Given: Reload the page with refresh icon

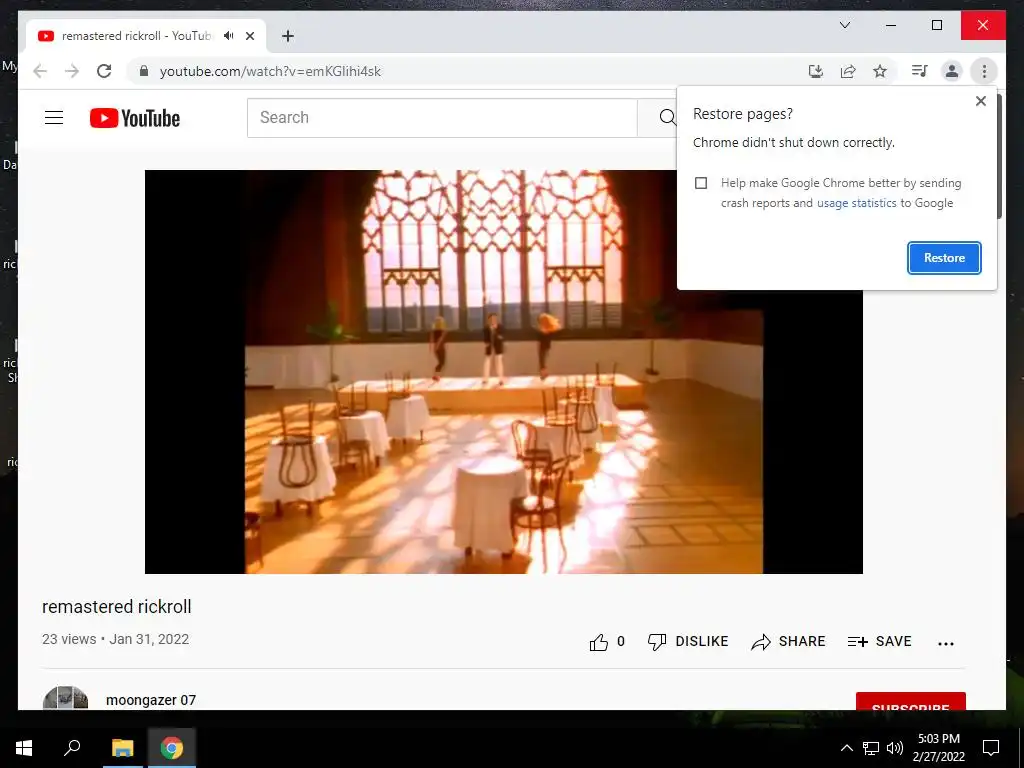Looking at the screenshot, I should [104, 71].
